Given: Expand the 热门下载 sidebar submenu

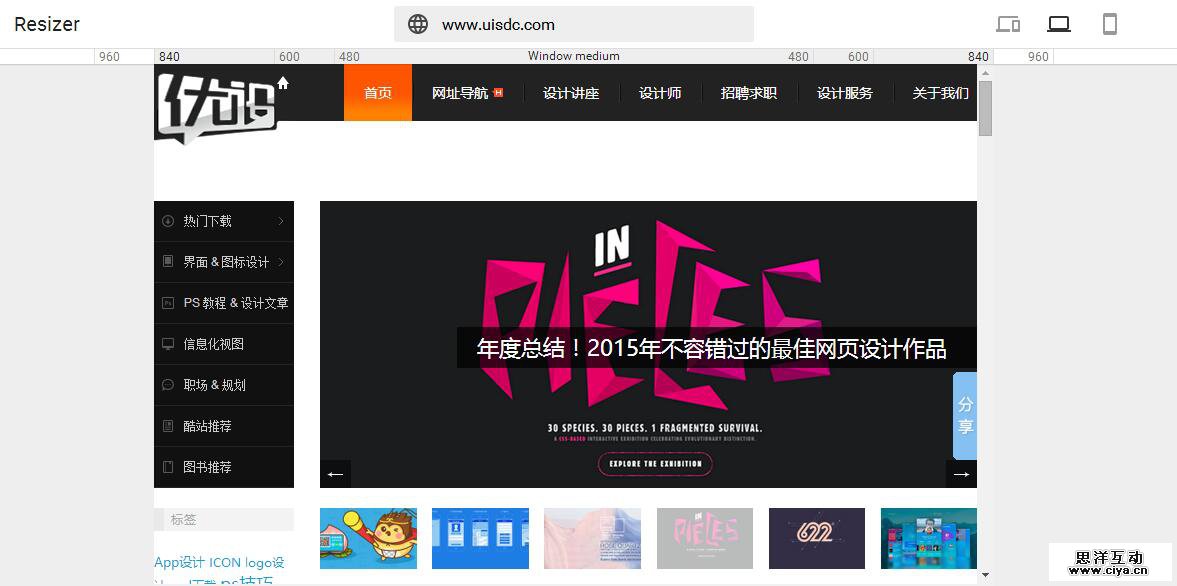Looking at the screenshot, I should (x=281, y=221).
